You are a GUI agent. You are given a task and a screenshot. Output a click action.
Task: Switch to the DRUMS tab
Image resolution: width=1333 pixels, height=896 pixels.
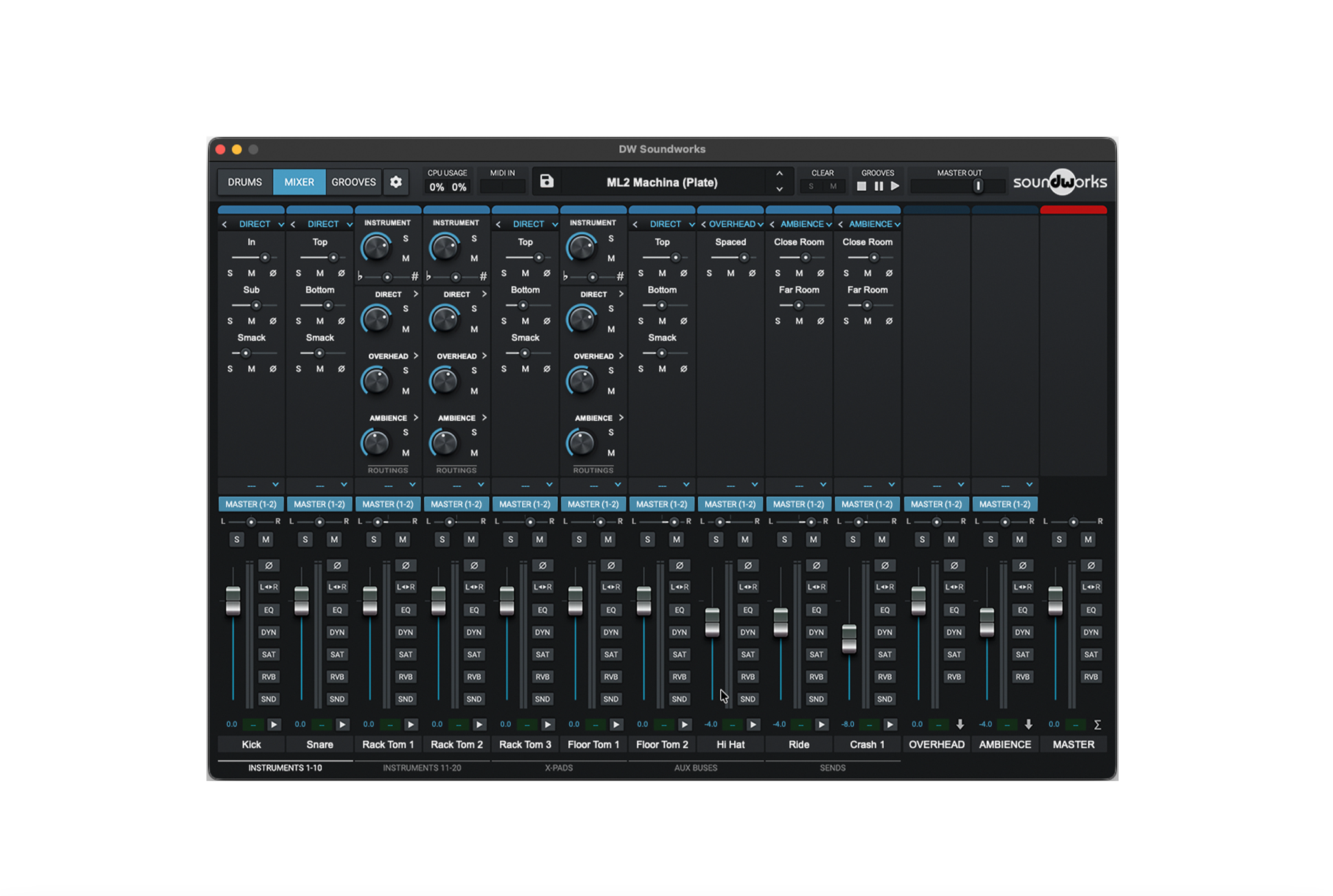(x=245, y=182)
